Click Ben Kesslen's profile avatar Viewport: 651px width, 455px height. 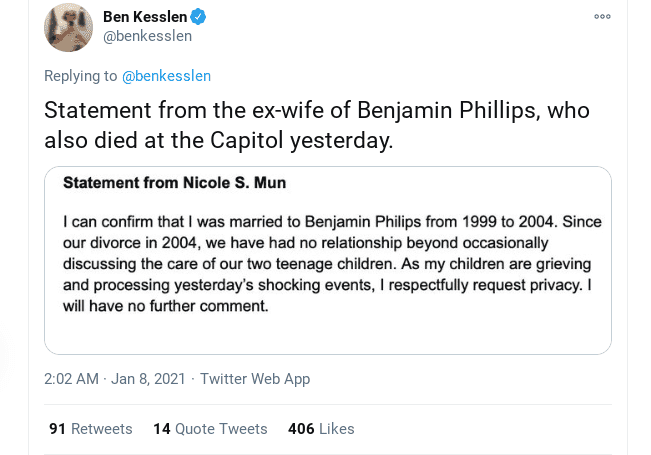(69, 27)
